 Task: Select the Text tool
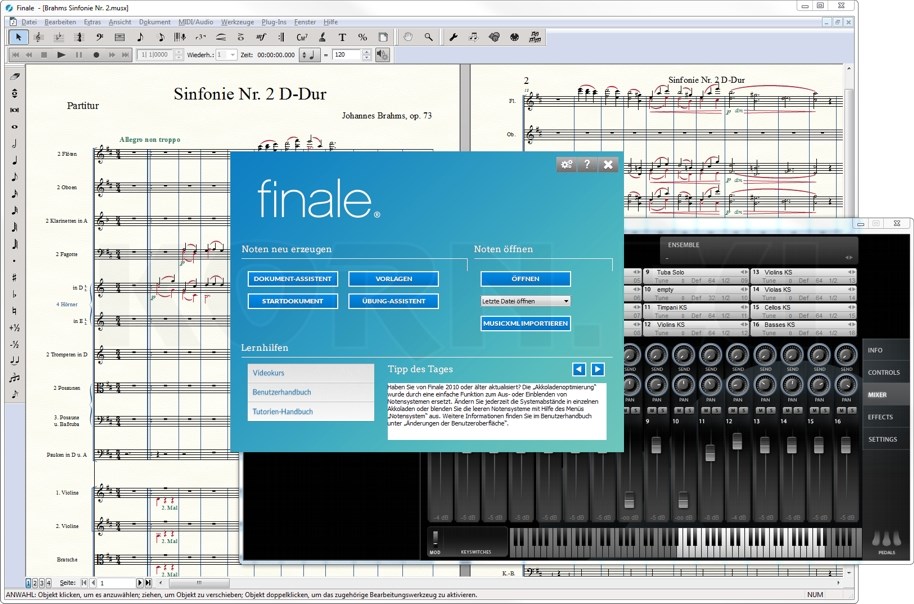(344, 37)
